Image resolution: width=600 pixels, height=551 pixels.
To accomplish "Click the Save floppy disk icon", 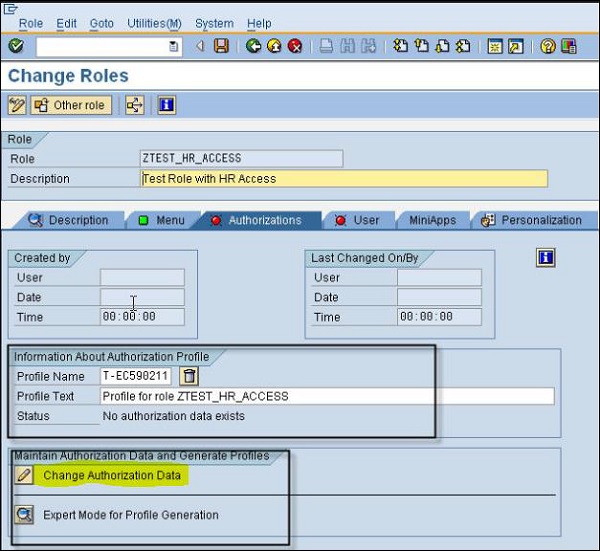I will click(x=222, y=46).
